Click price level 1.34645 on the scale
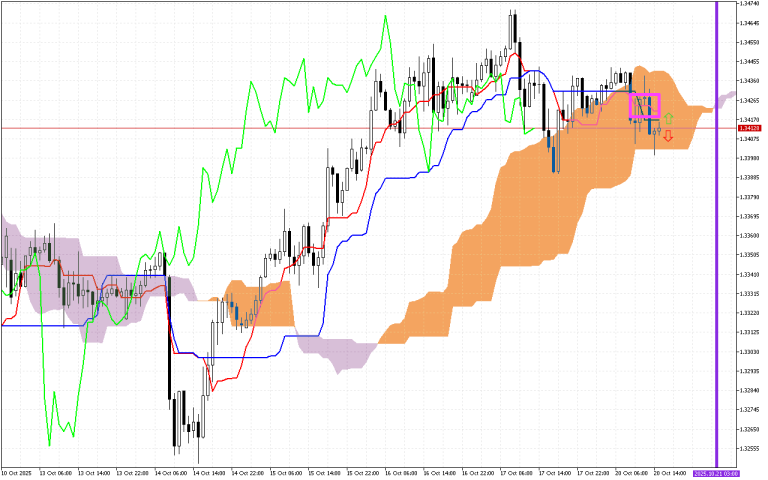 (750, 23)
